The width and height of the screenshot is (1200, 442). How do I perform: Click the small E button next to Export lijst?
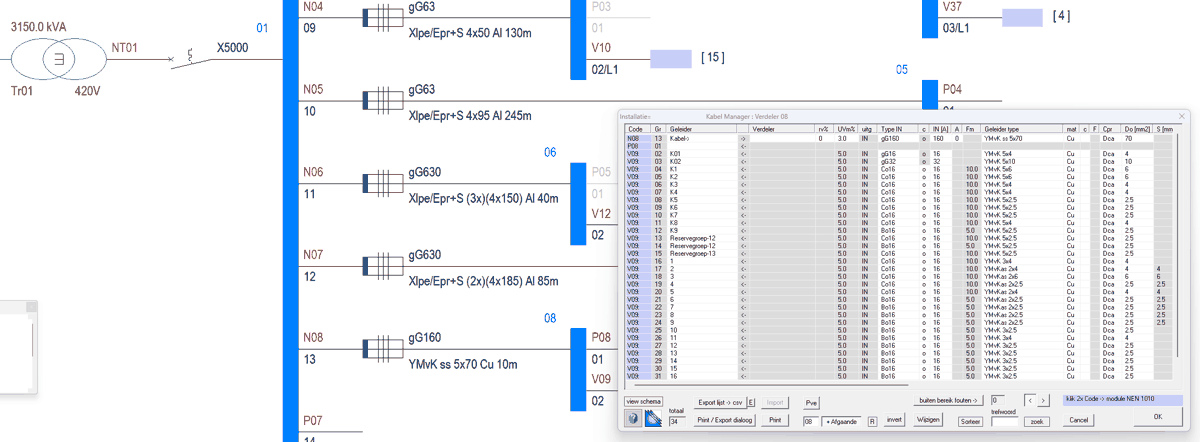click(x=751, y=402)
